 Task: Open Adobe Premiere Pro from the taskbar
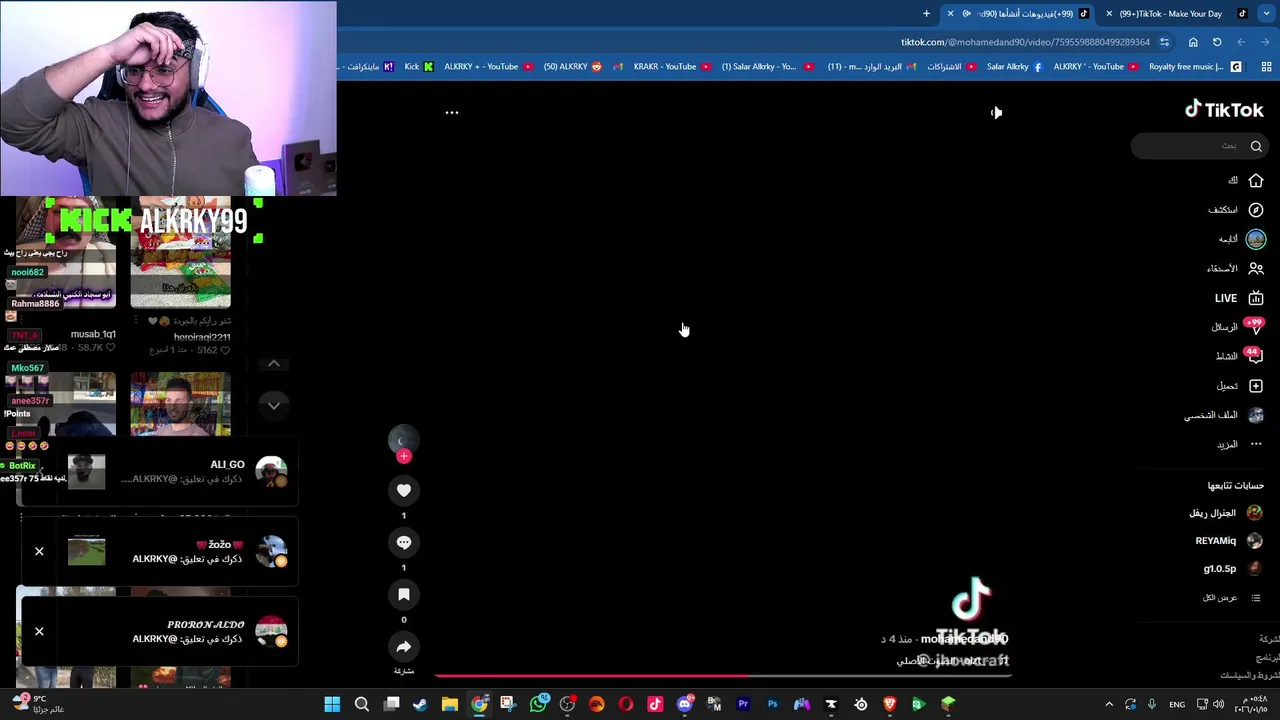(743, 705)
